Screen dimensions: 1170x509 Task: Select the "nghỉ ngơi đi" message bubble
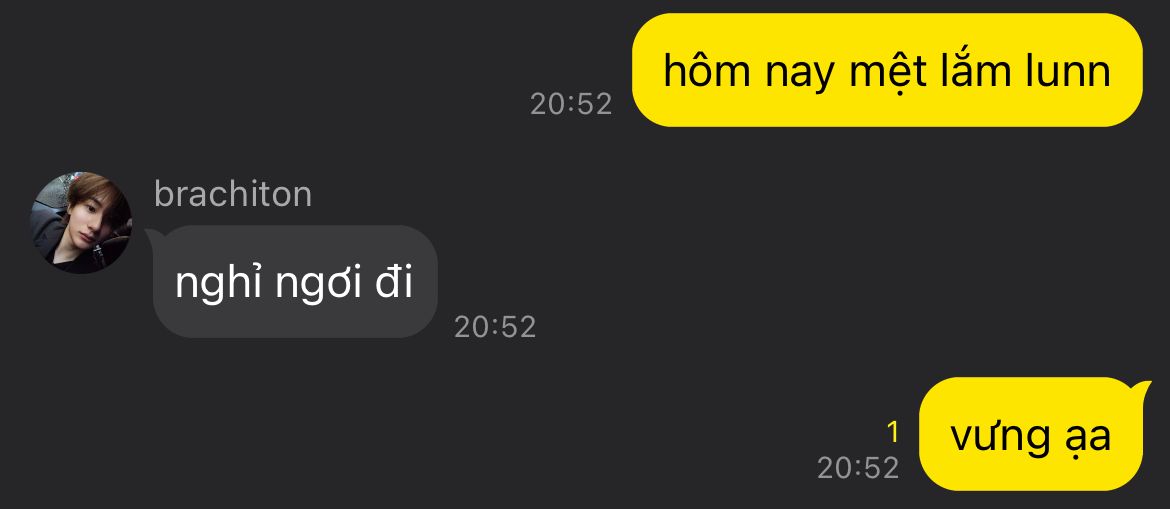coord(294,281)
